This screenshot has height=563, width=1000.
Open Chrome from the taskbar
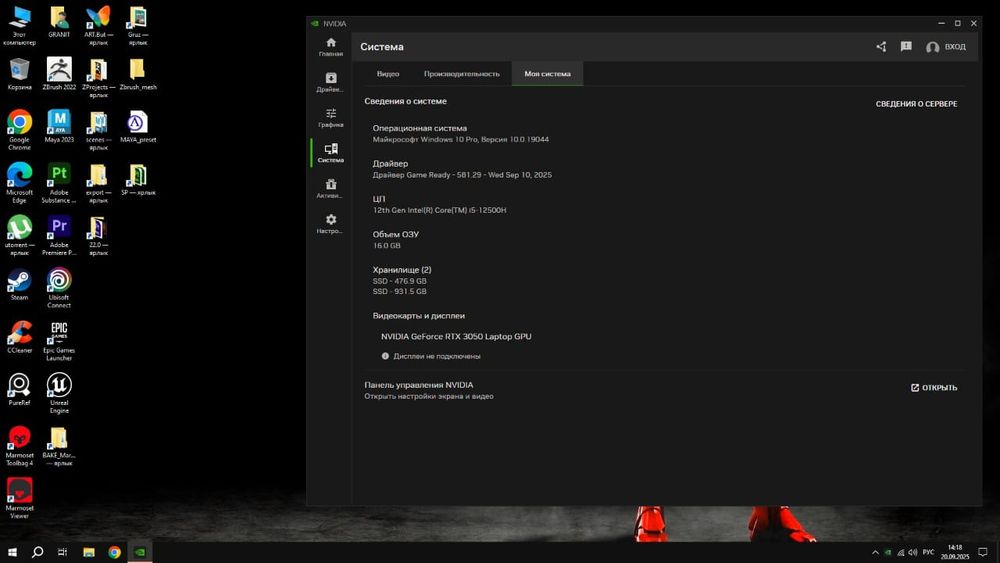click(114, 552)
